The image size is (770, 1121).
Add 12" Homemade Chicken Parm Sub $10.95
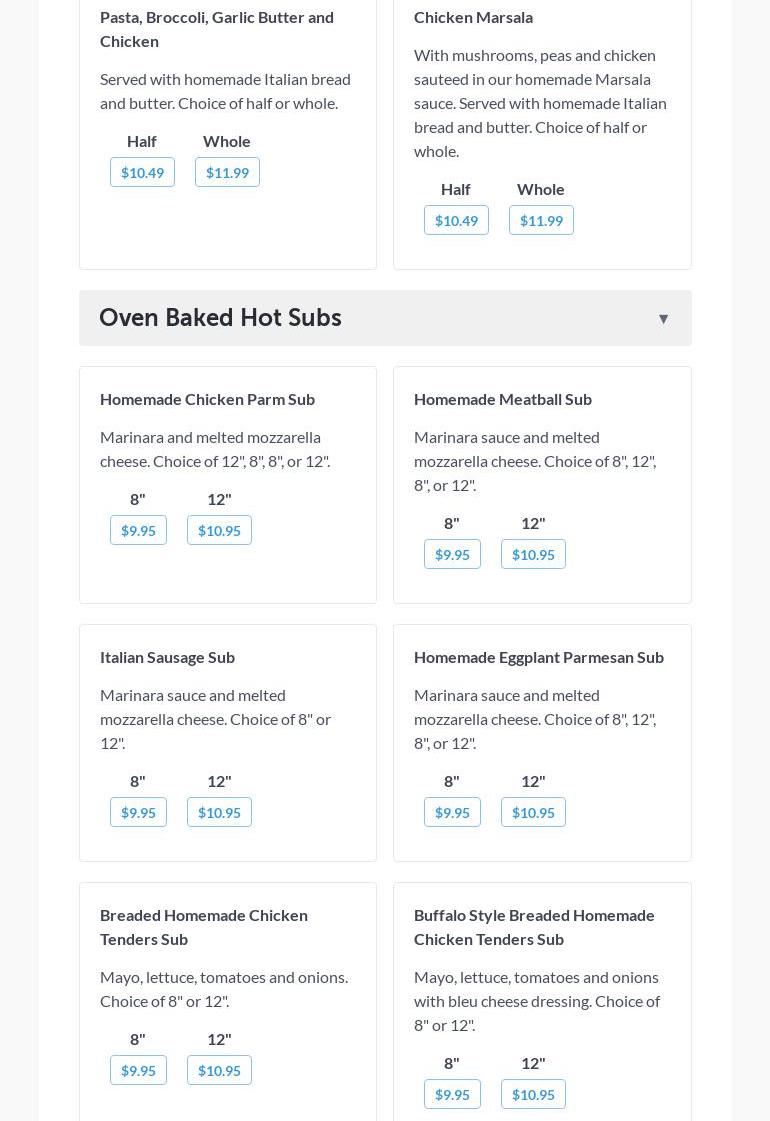pos(219,530)
